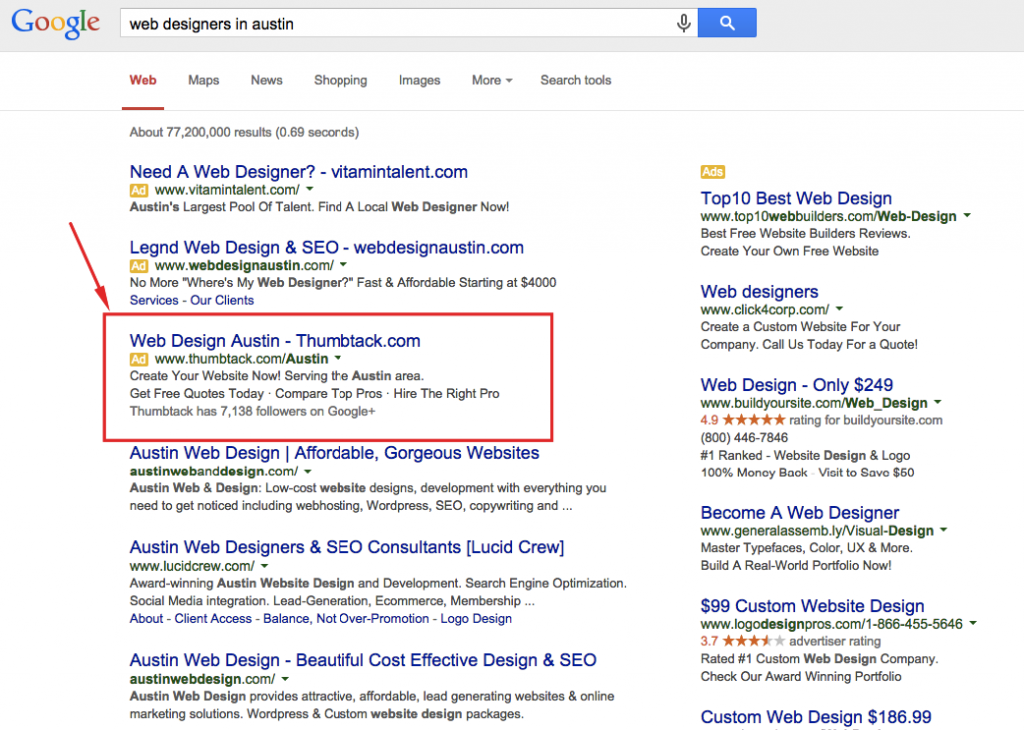Click Ad badge beside webdesignaustin.com URL
Image resolution: width=1024 pixels, height=730 pixels.
(138, 266)
